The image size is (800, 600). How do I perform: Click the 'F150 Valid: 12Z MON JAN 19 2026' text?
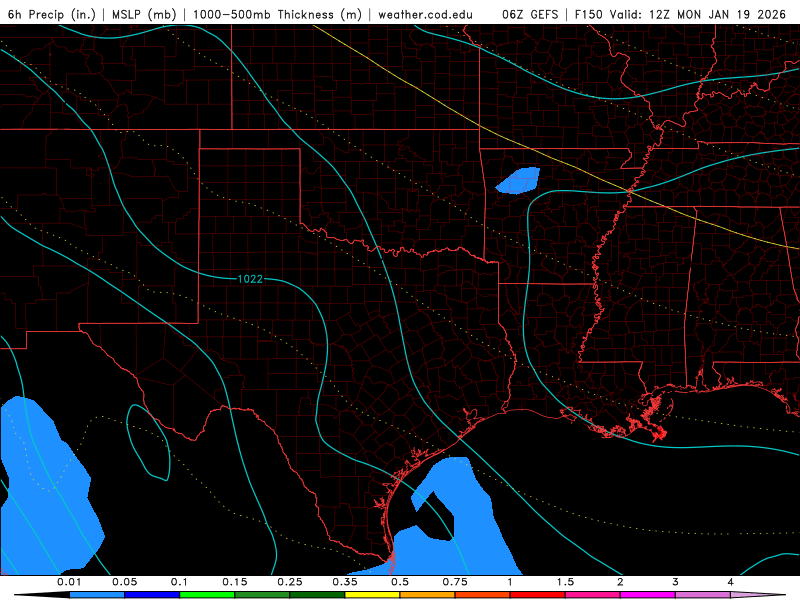[680, 14]
